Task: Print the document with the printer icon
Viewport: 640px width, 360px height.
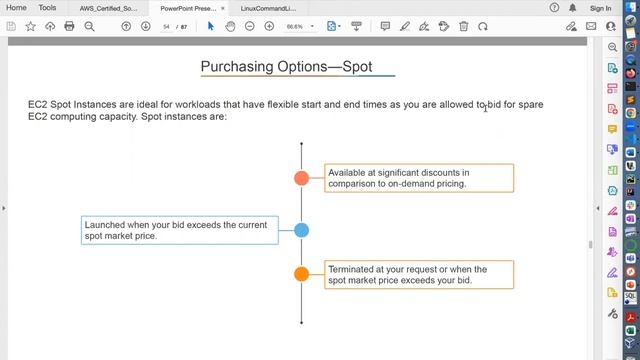Action: coord(69,27)
